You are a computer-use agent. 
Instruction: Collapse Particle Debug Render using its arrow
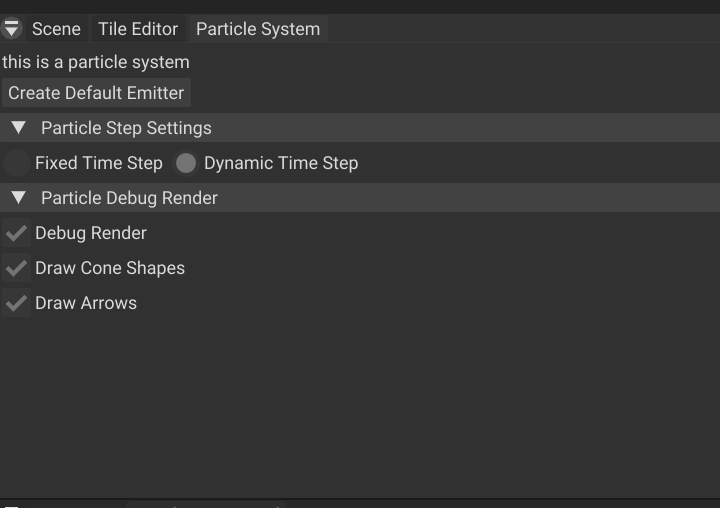pyautogui.click(x=18, y=198)
